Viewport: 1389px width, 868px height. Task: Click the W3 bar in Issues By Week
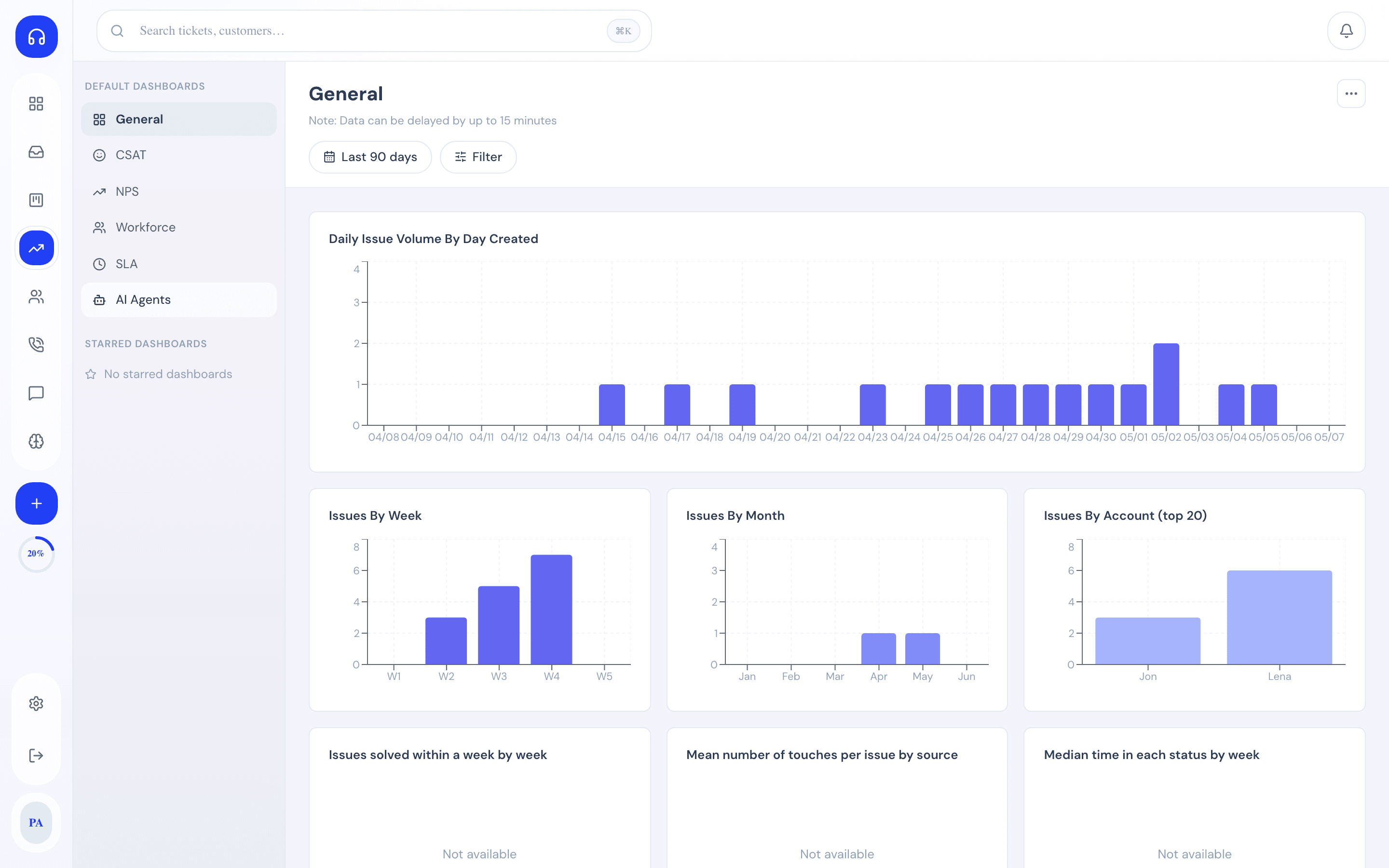coord(499,625)
